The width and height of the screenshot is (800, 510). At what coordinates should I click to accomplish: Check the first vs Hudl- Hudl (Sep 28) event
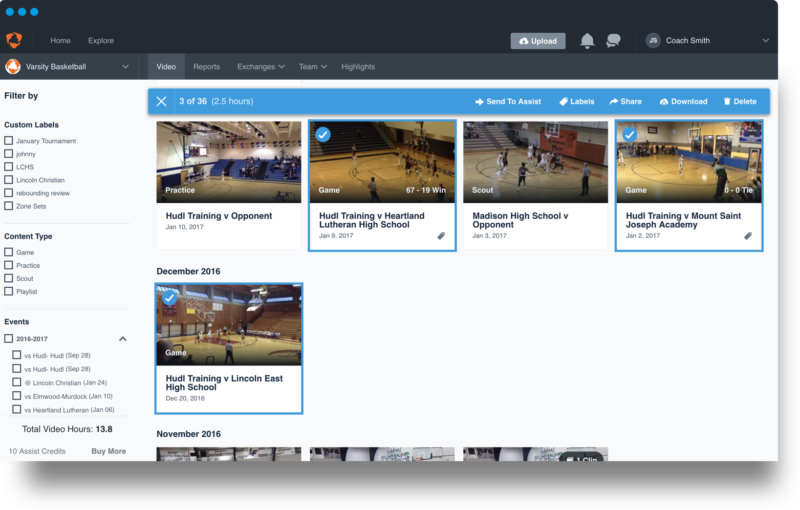tap(17, 355)
